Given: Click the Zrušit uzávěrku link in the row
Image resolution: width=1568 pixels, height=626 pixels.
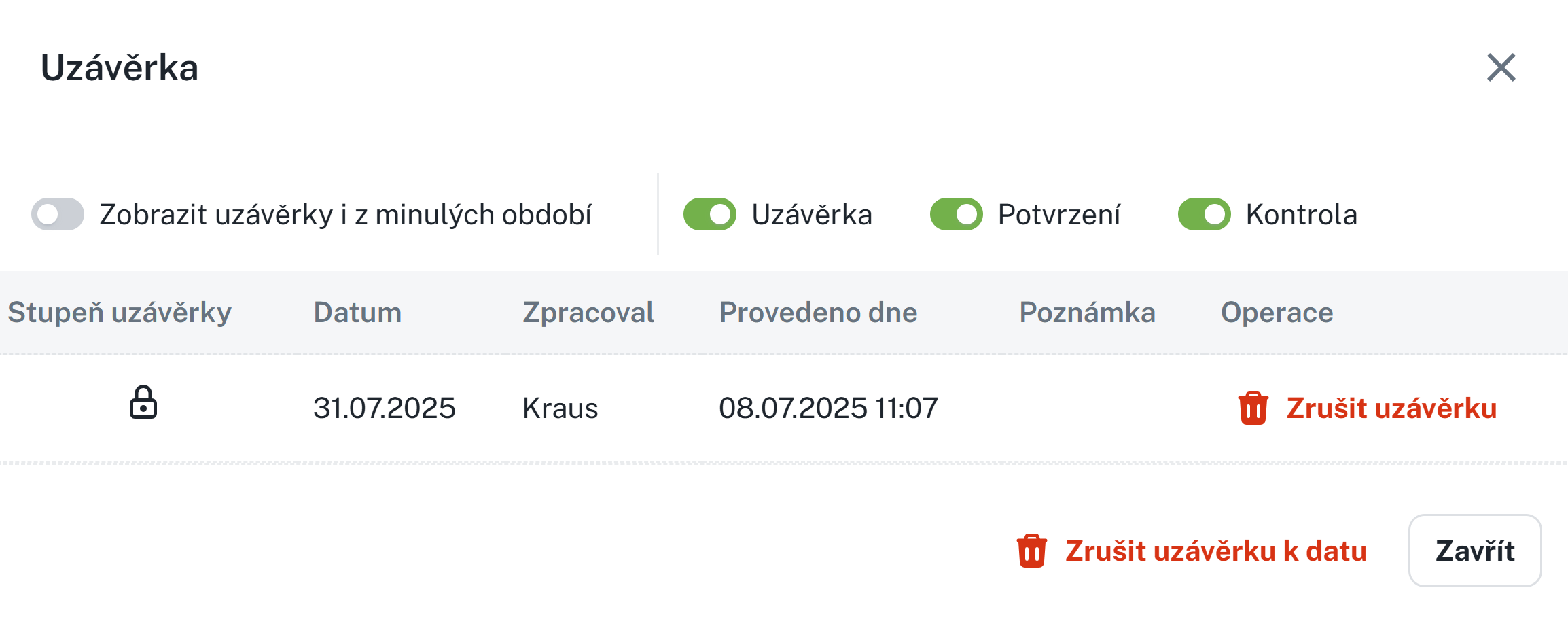Looking at the screenshot, I should pyautogui.click(x=1391, y=408).
